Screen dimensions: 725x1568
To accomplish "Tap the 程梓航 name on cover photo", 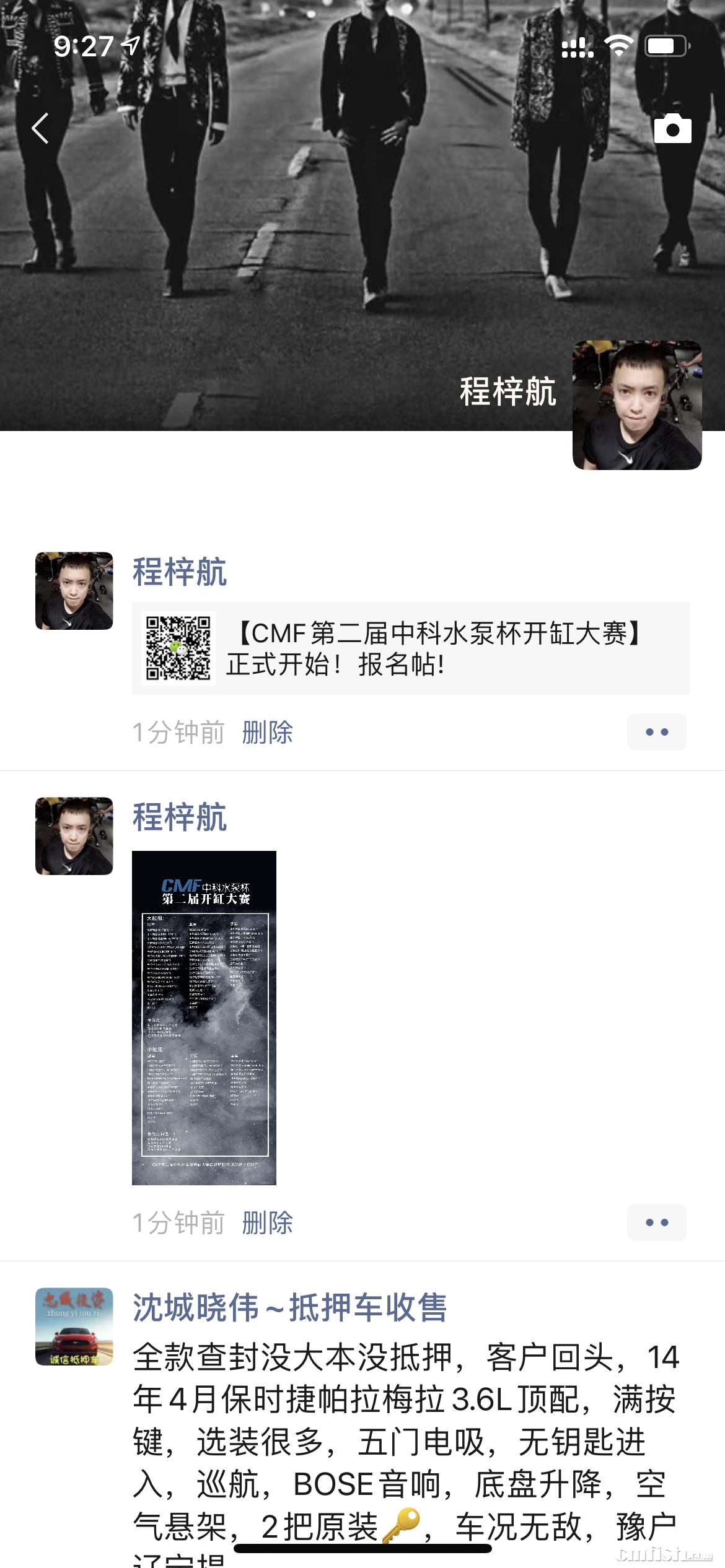I will tap(508, 391).
